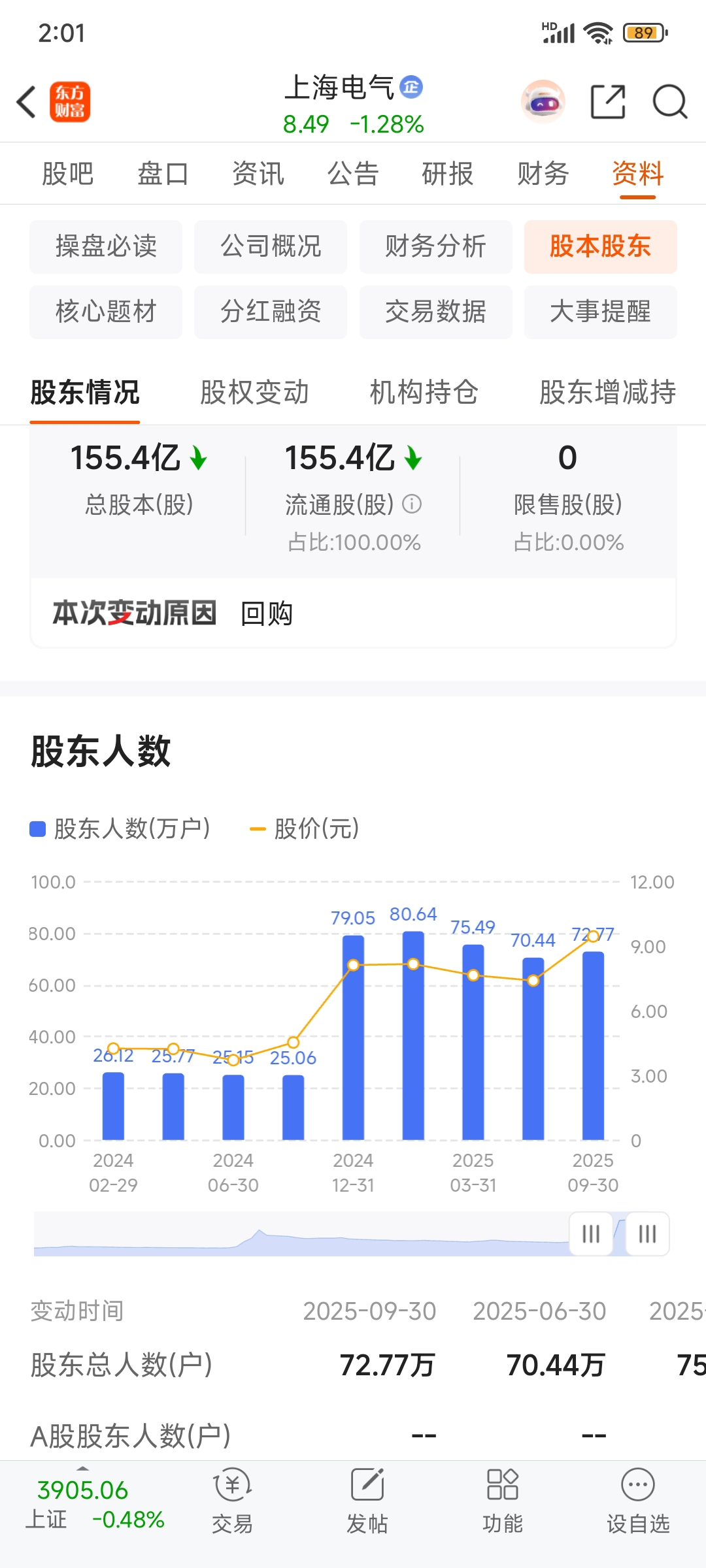Tap the share icon

(x=608, y=102)
